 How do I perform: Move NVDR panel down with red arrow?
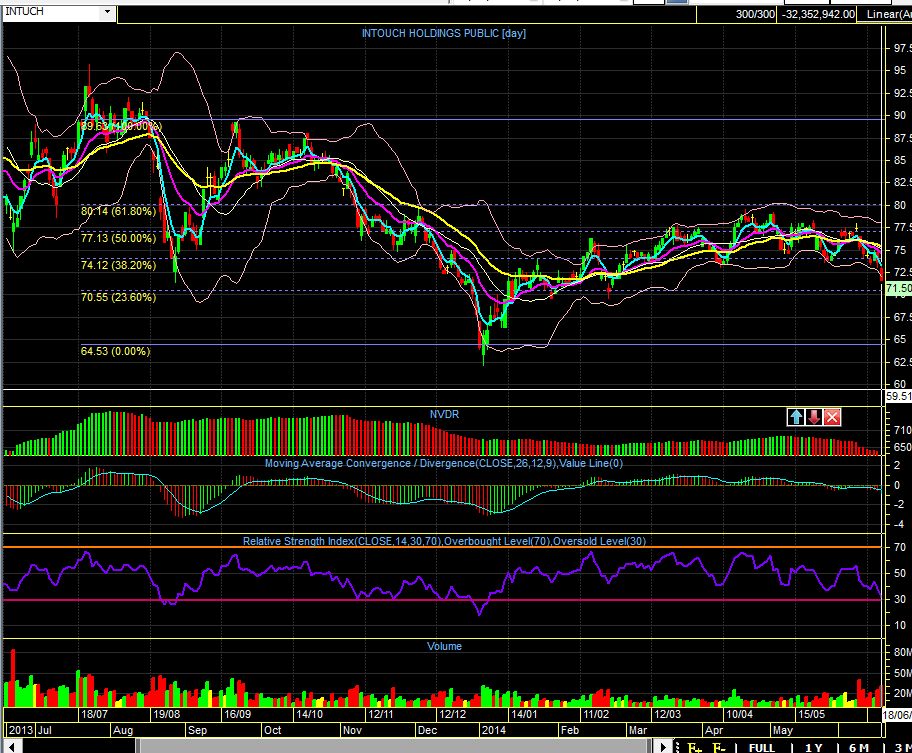click(814, 417)
